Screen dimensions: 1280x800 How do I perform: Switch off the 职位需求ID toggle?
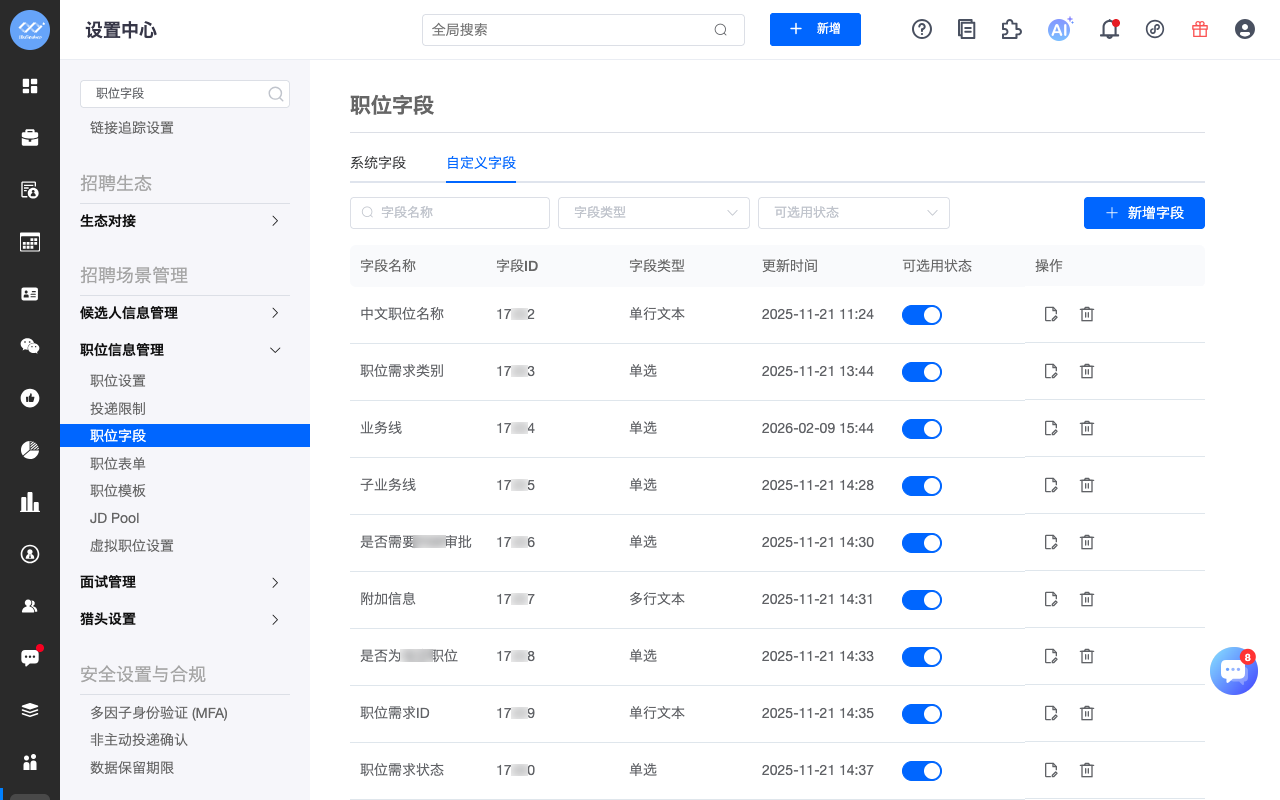point(922,714)
